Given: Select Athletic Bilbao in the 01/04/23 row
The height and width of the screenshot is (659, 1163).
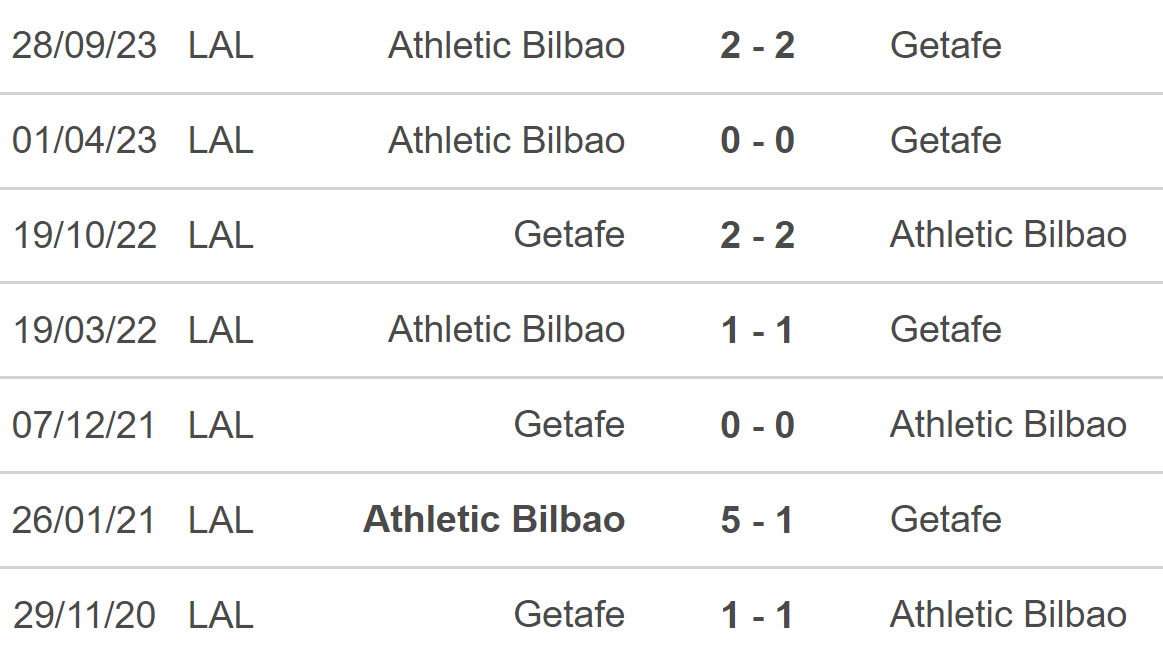Looking at the screenshot, I should click(507, 140).
